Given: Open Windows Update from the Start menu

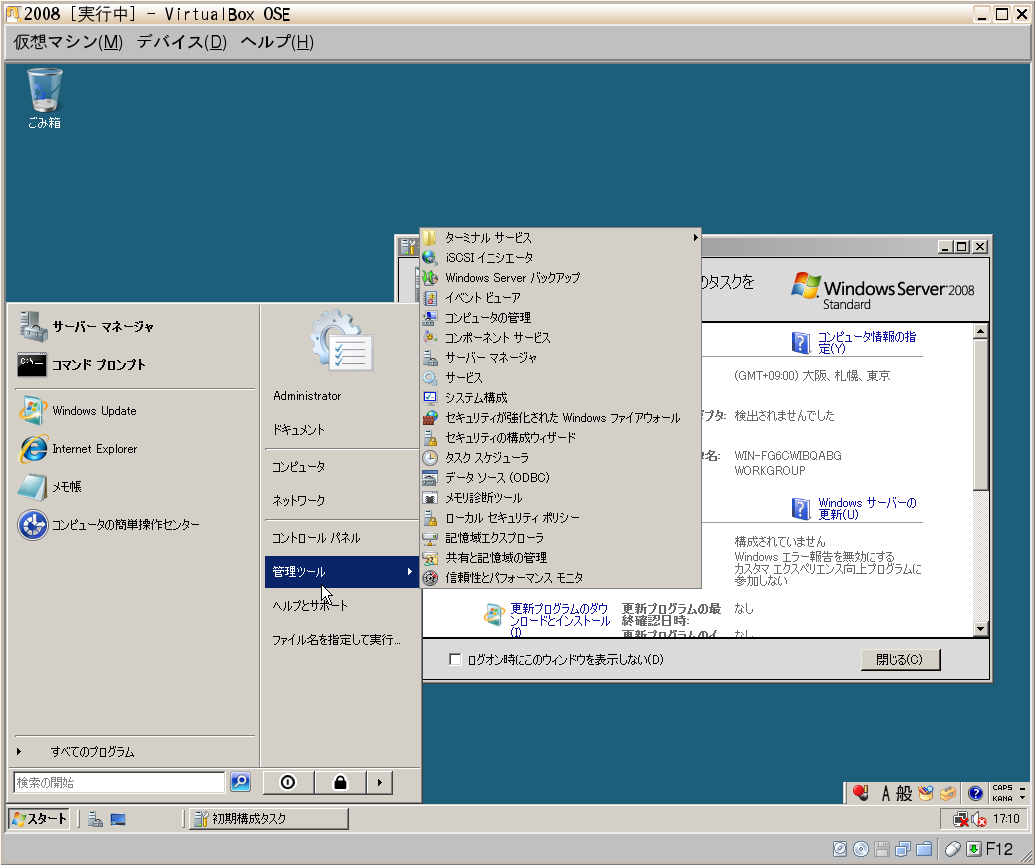Looking at the screenshot, I should 135,411.
